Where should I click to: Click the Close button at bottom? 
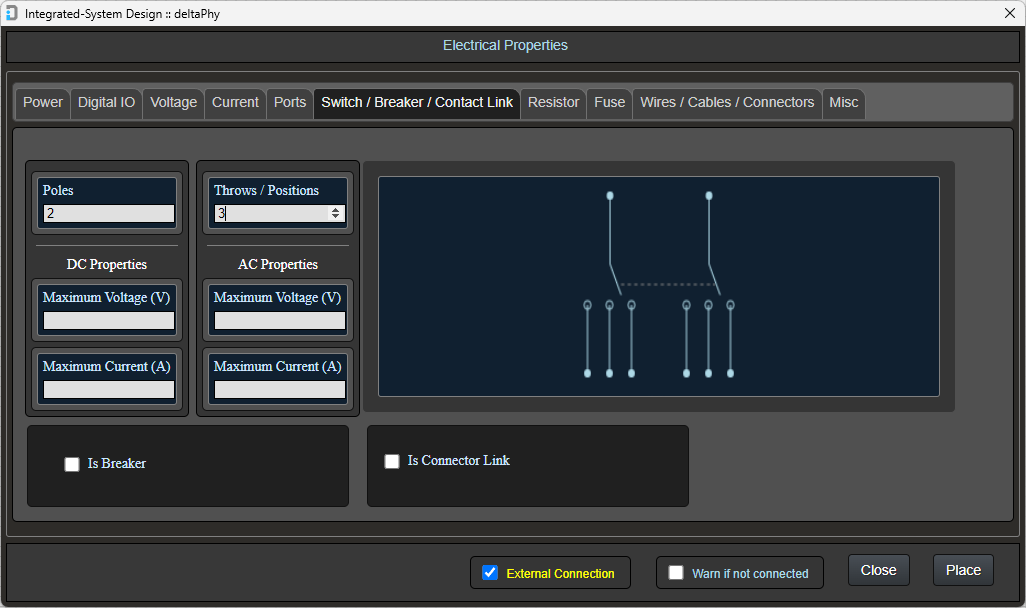point(878,570)
